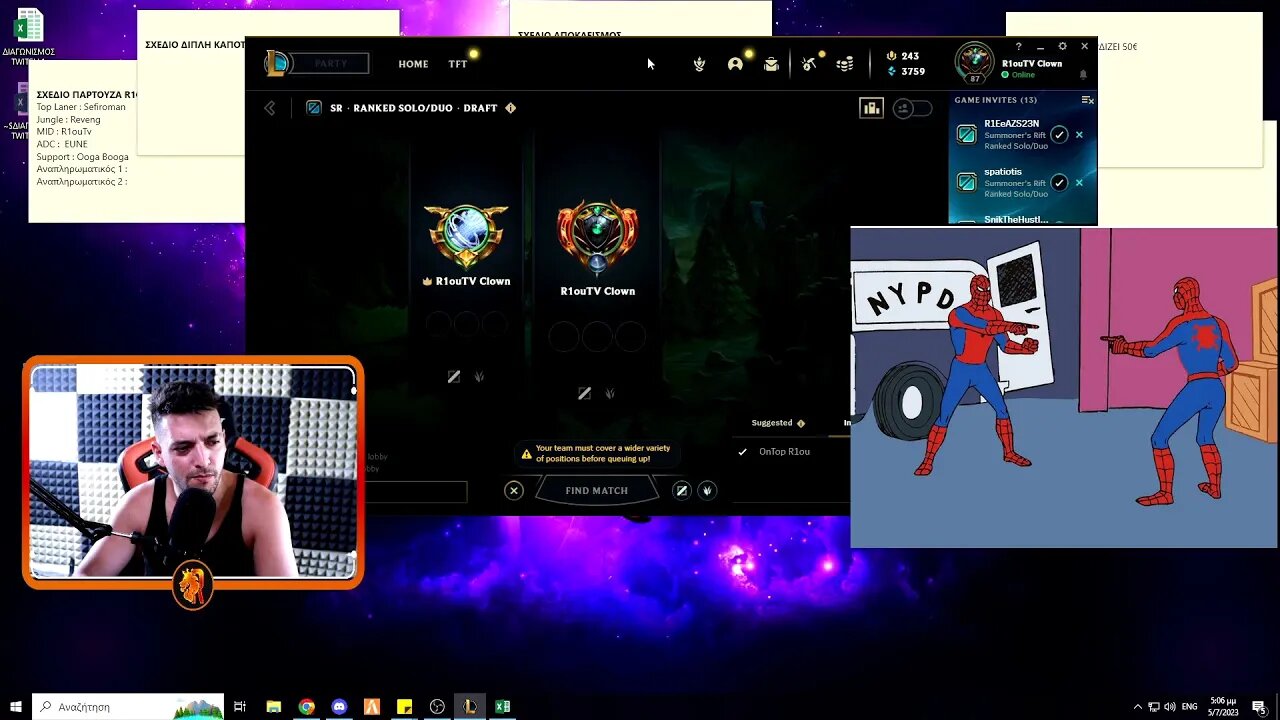Open the Clash trophy icon

click(x=700, y=64)
